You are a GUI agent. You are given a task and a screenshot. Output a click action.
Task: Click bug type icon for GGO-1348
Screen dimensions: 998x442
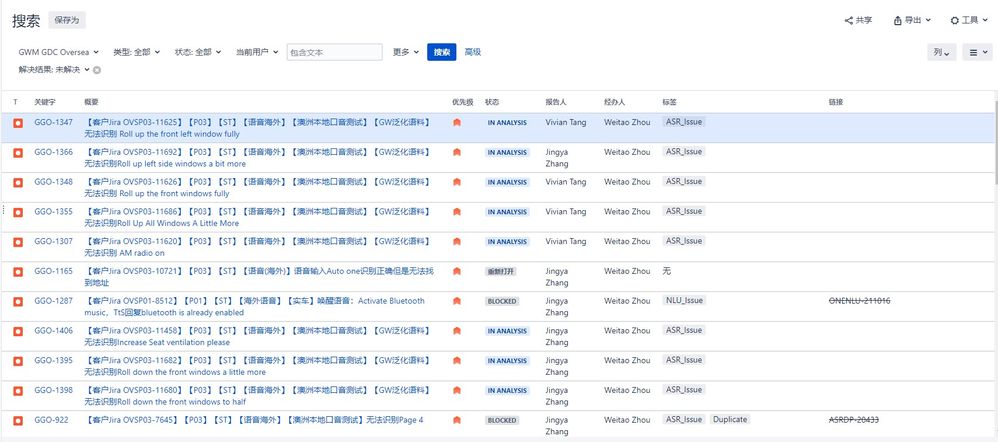click(x=18, y=182)
